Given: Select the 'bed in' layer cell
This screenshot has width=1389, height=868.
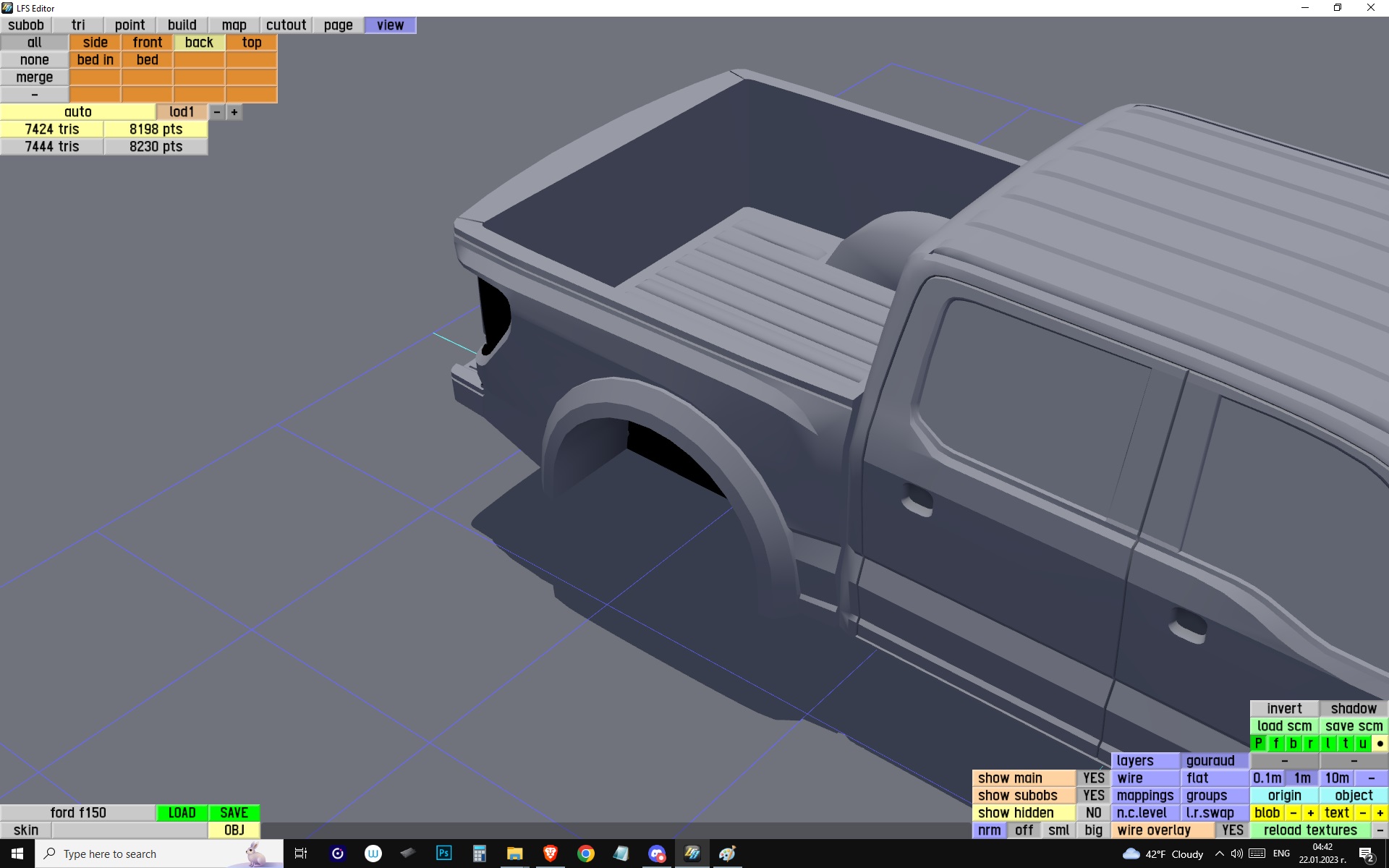Looking at the screenshot, I should click(x=95, y=60).
